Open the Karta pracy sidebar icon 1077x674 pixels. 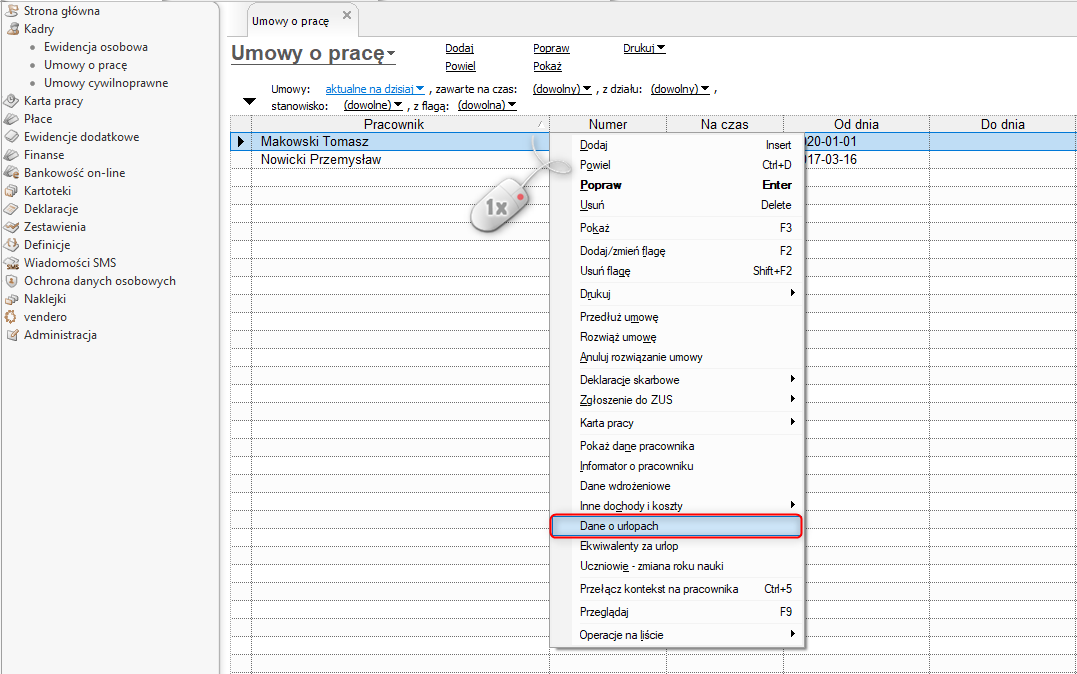tap(11, 101)
